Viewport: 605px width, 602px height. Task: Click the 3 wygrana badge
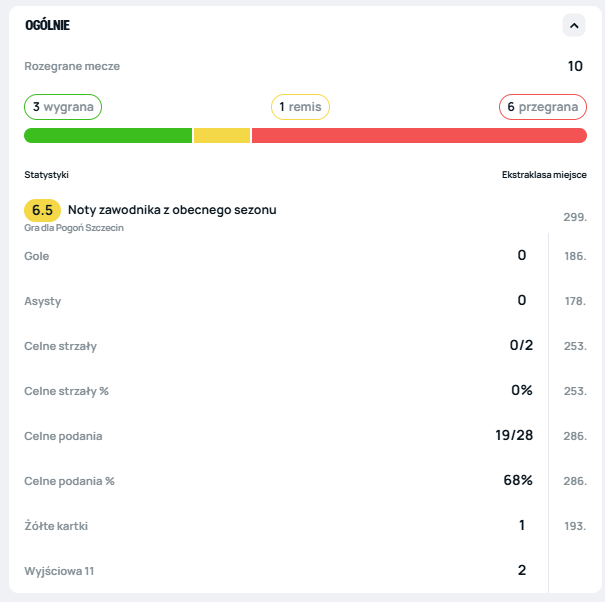[63, 107]
